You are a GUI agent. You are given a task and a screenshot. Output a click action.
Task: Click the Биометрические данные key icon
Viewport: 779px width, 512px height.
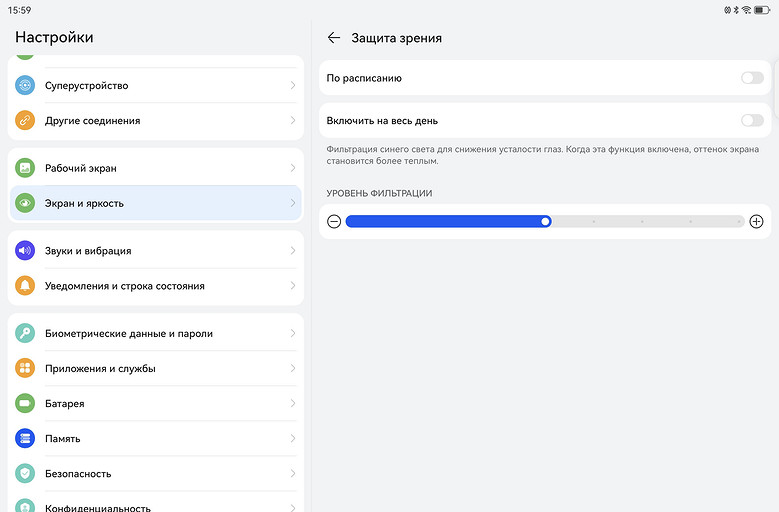[25, 334]
